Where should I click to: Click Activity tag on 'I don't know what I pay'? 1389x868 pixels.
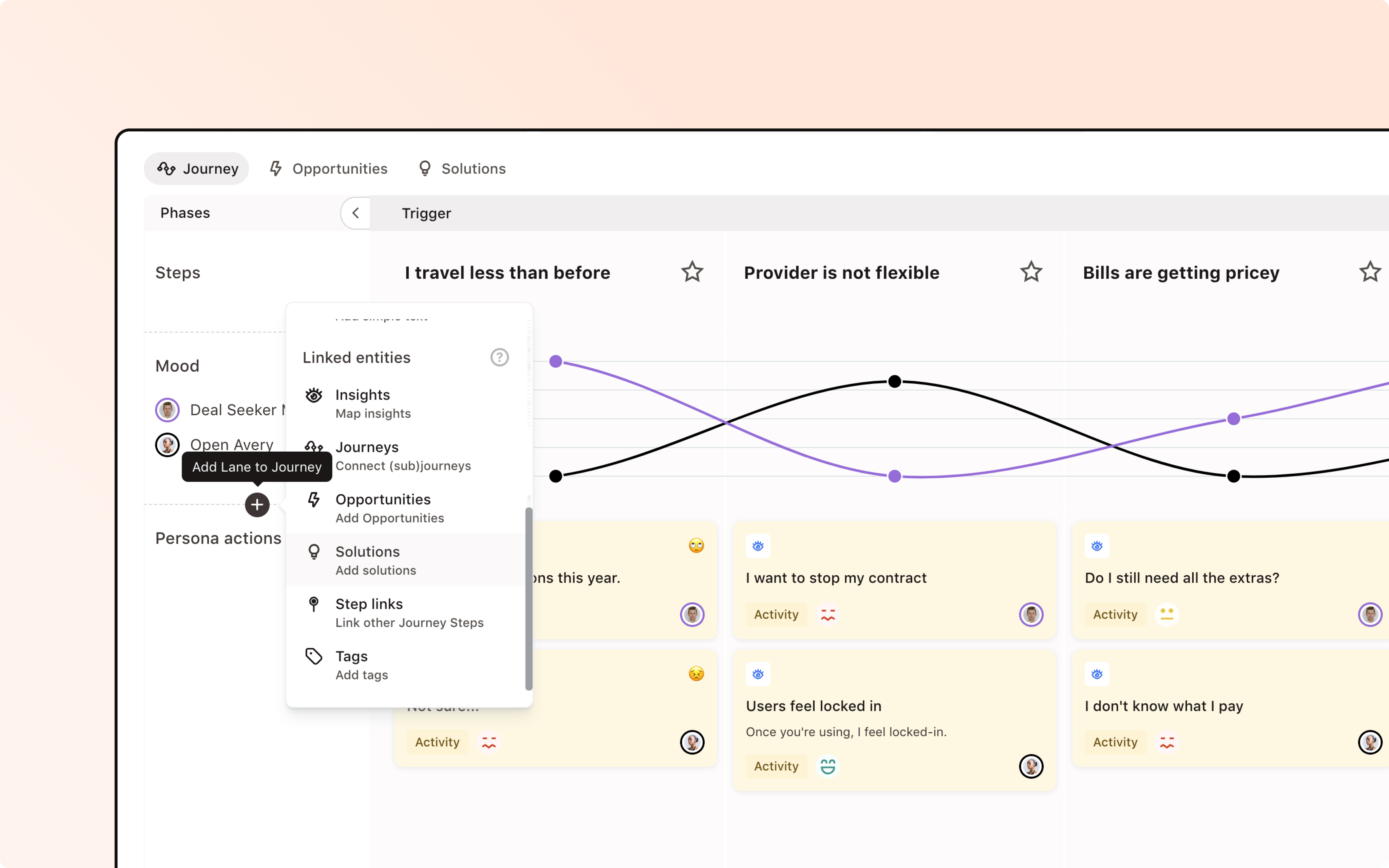coord(1115,742)
